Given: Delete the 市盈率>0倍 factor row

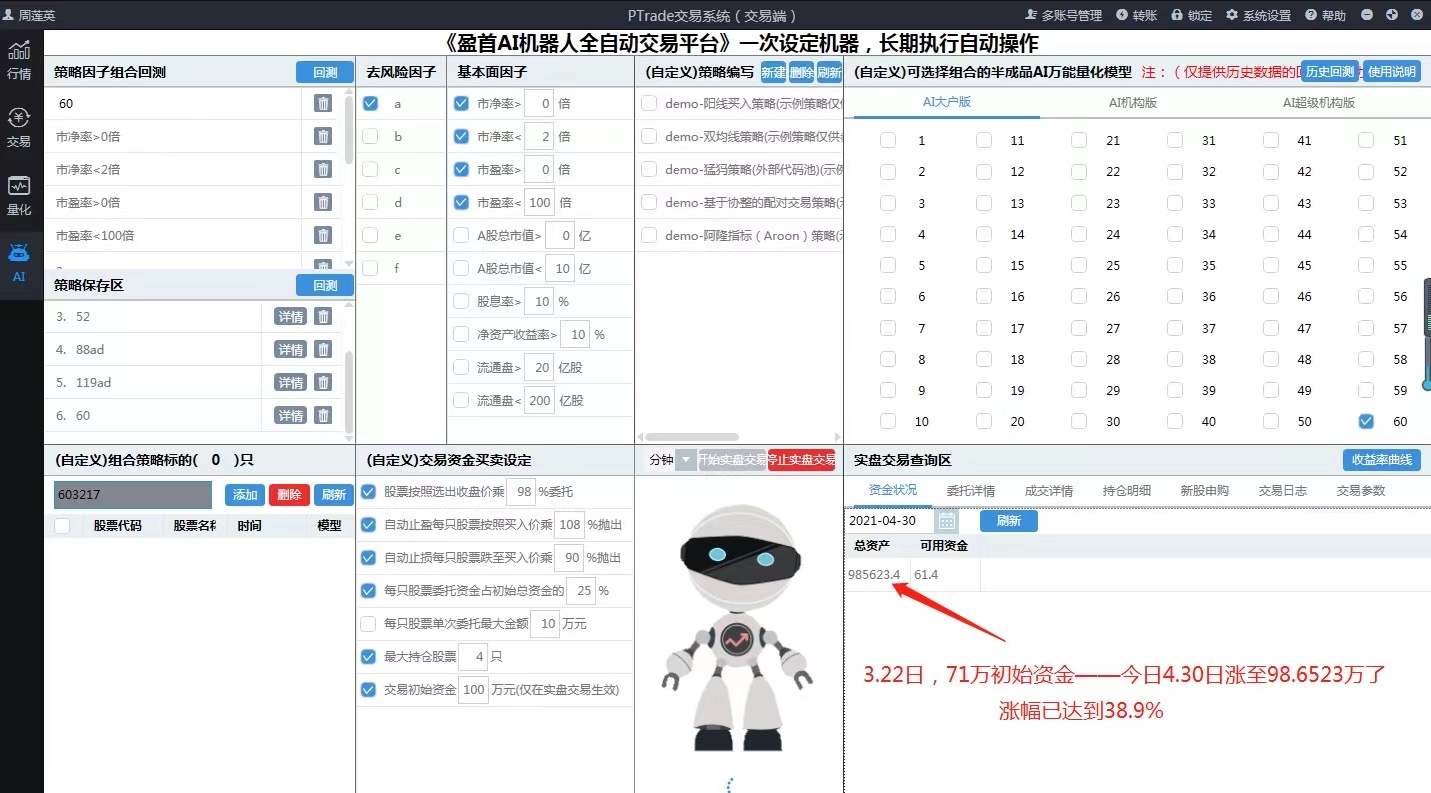Looking at the screenshot, I should pos(323,202).
